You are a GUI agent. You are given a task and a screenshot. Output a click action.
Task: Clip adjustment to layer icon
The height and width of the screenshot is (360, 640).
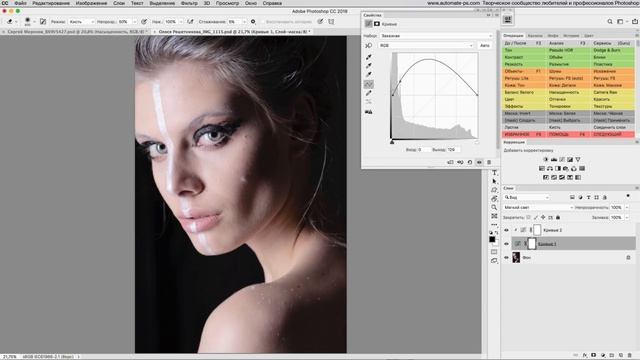click(x=450, y=162)
